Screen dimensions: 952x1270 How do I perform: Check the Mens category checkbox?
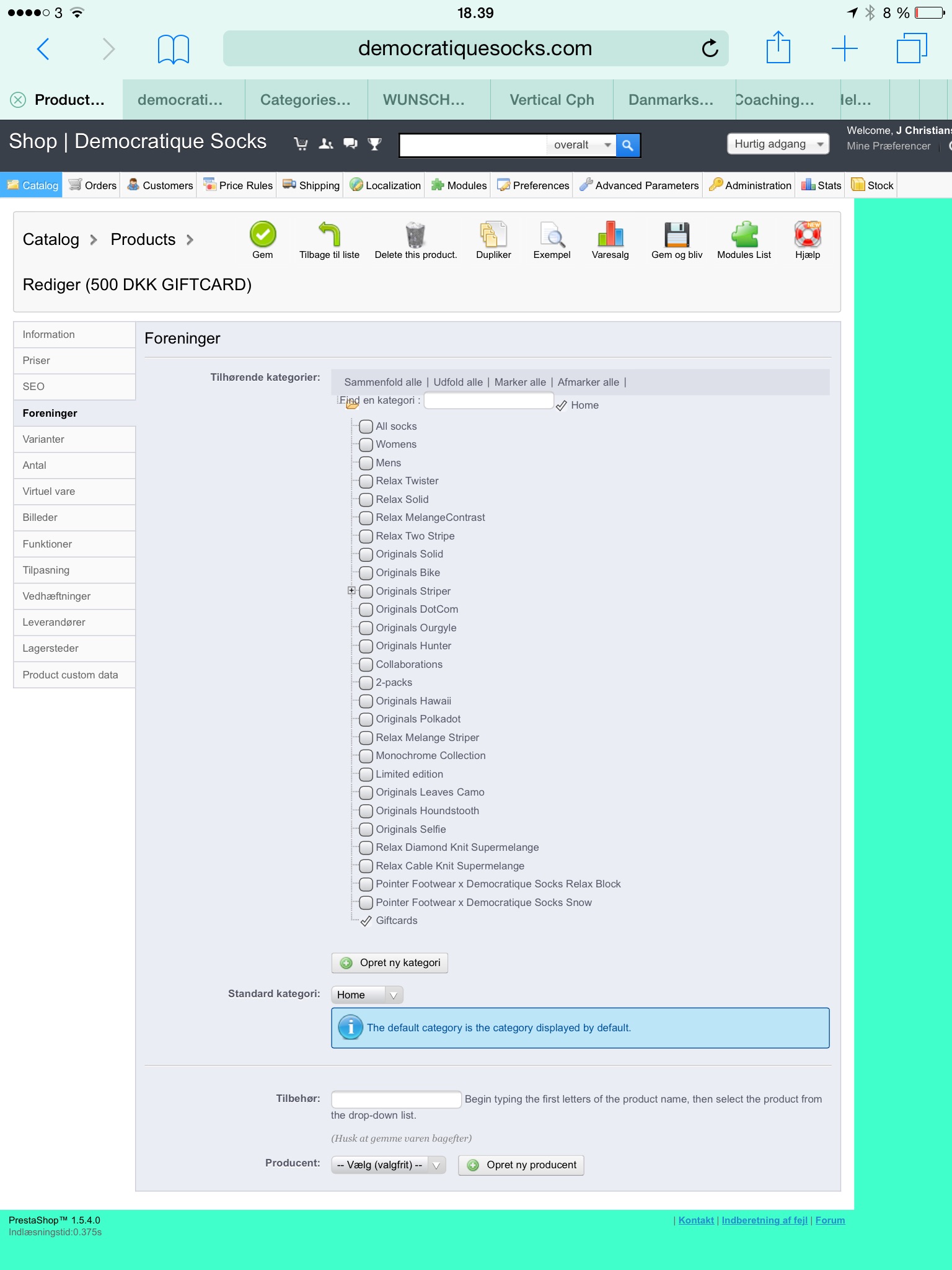pos(366,463)
